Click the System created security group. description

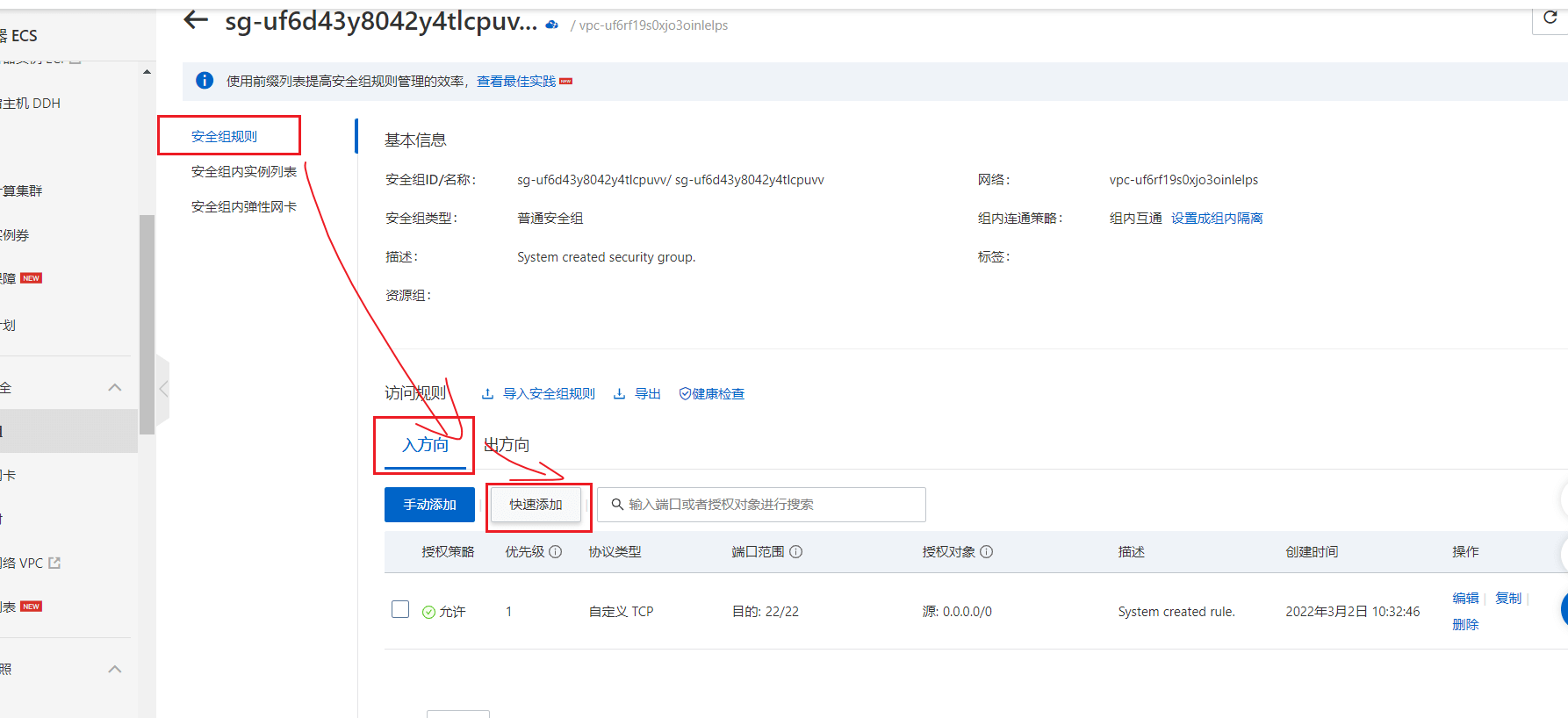coord(606,257)
